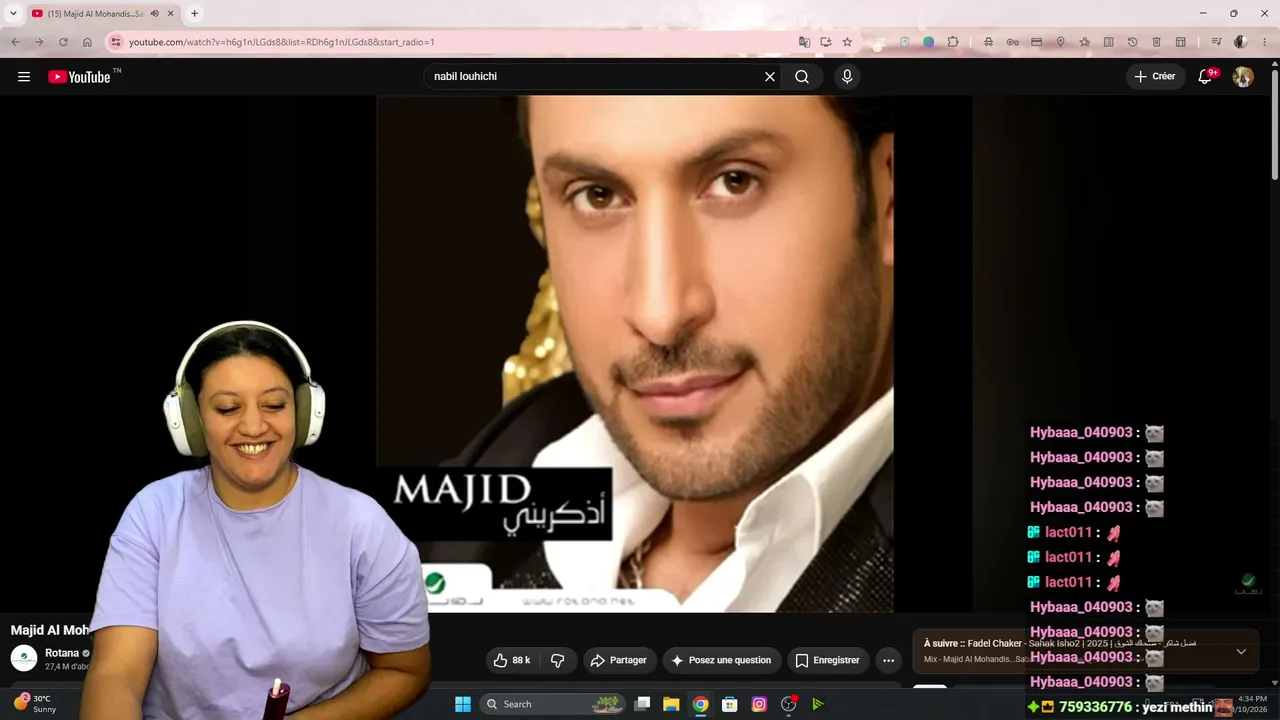Open the weather widget showing 30°C Sunny

(35, 704)
